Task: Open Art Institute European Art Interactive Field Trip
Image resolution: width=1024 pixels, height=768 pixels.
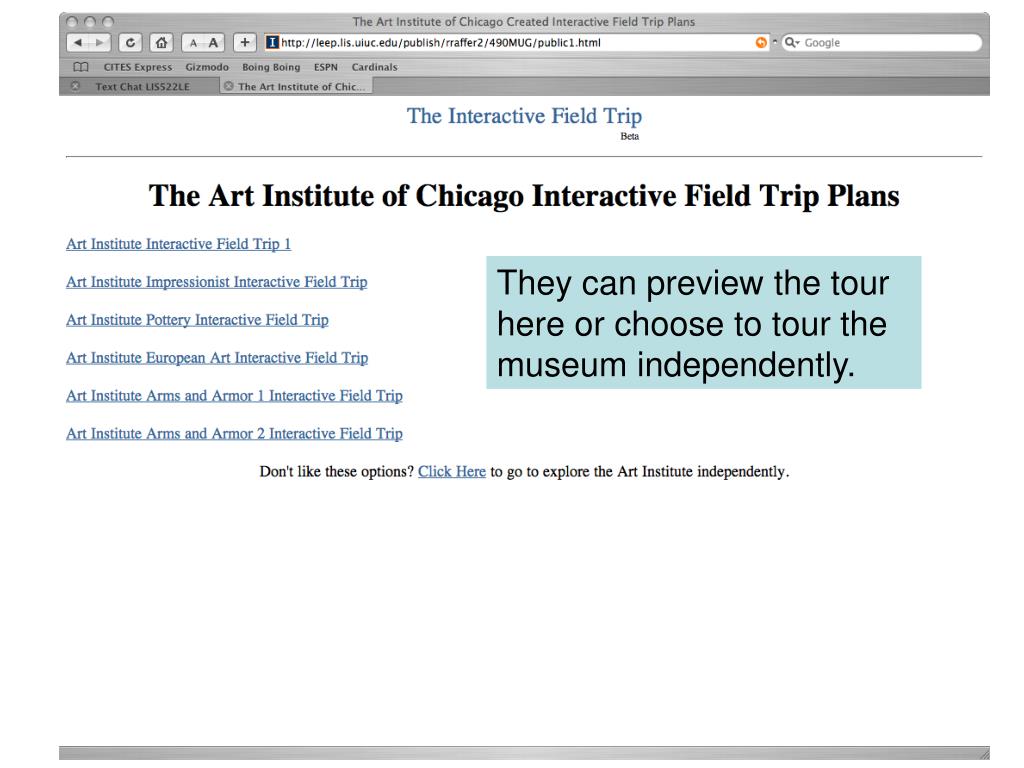Action: pos(217,358)
